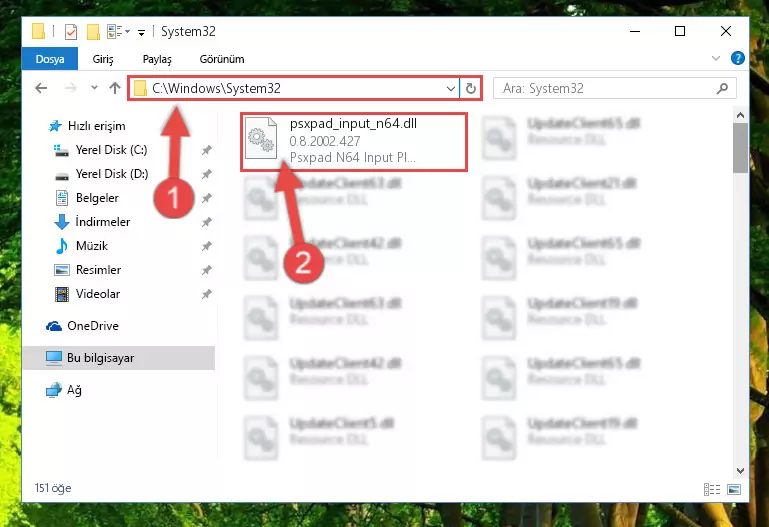Click pin icon next to Yerel Disk (C:)

pyautogui.click(x=206, y=150)
